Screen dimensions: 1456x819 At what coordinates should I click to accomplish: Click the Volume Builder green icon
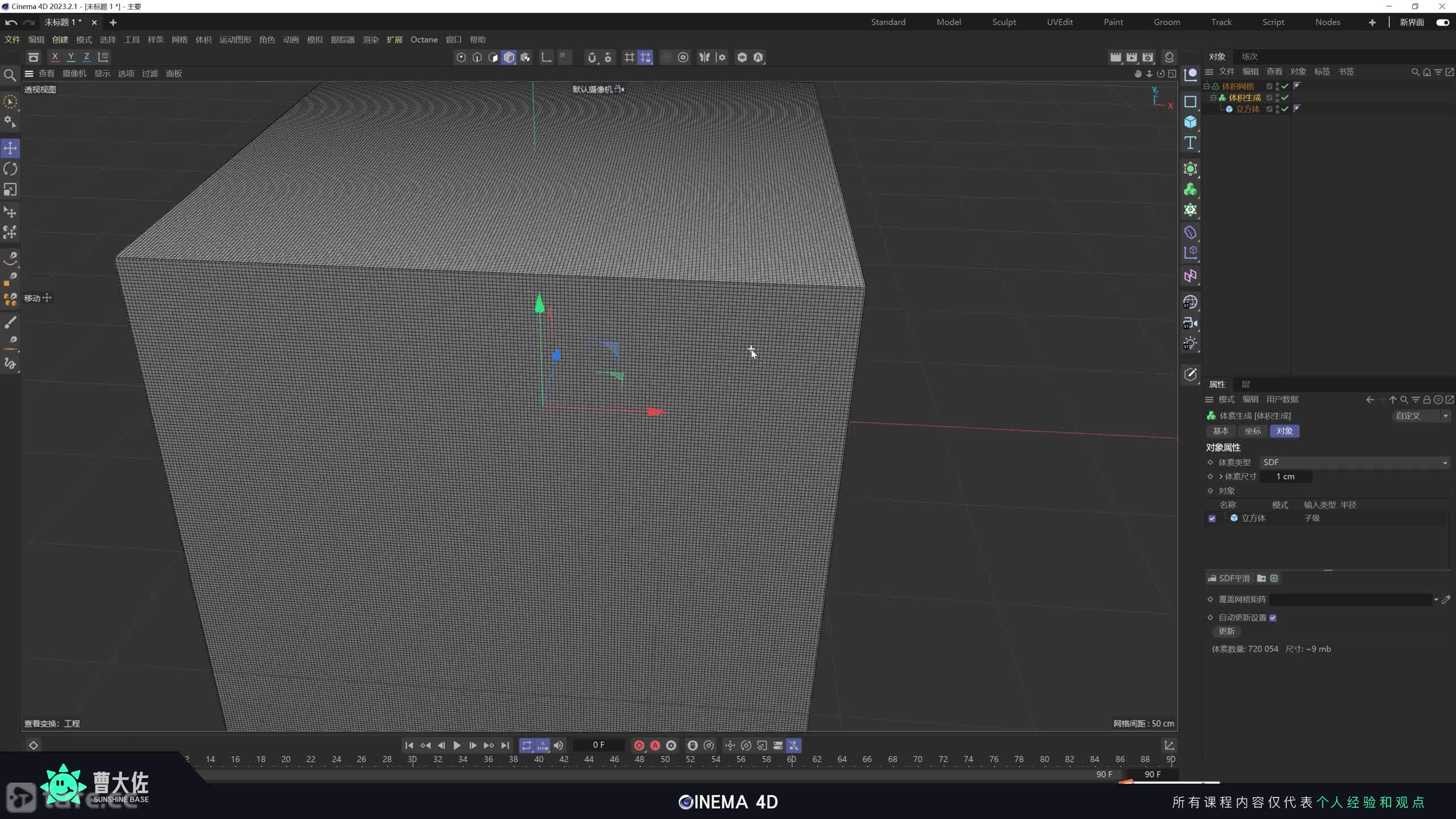coord(1190,189)
